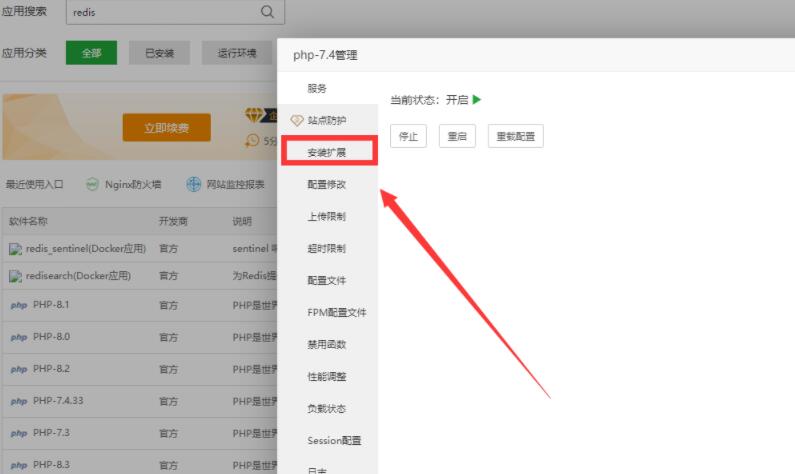The height and width of the screenshot is (474, 795).
Task: Click the diamond icon beside 站点防护
Action: 296,121
